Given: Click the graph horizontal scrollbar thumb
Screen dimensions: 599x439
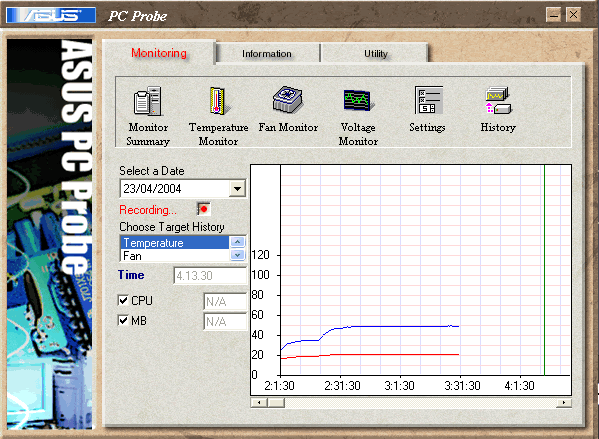Looking at the screenshot, I should (276, 403).
